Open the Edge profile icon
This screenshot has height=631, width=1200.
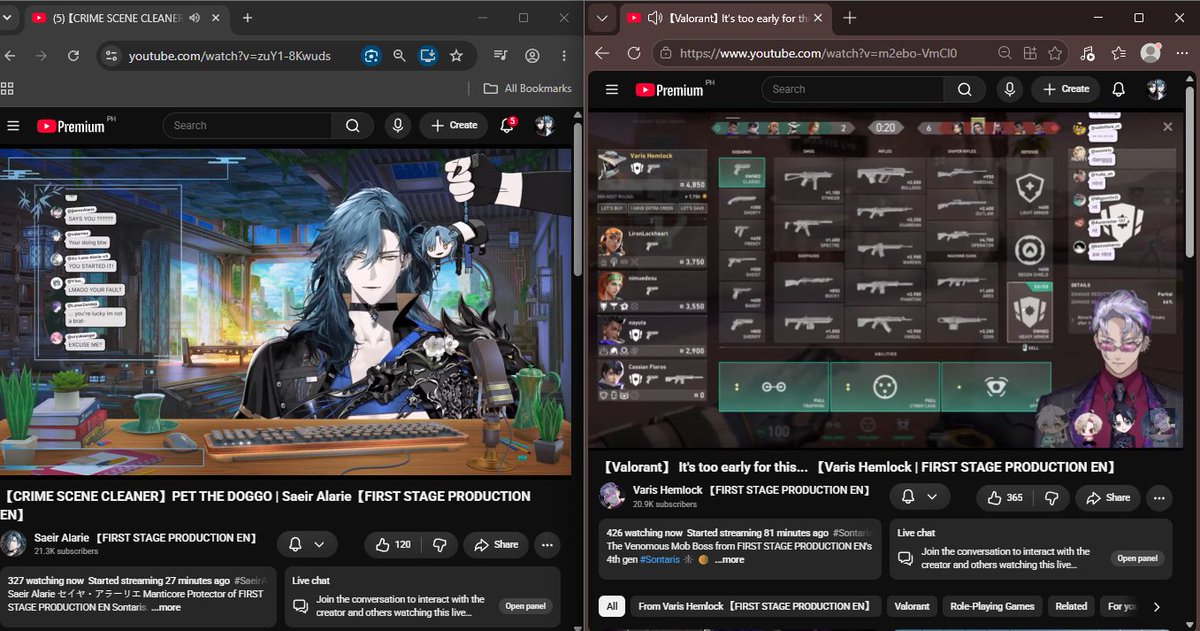click(1151, 53)
